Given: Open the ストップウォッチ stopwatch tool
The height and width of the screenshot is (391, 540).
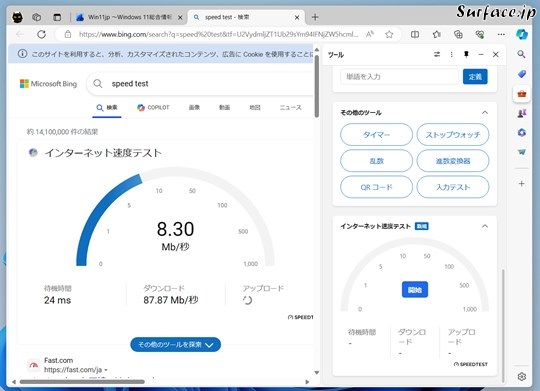Looking at the screenshot, I should pyautogui.click(x=453, y=135).
